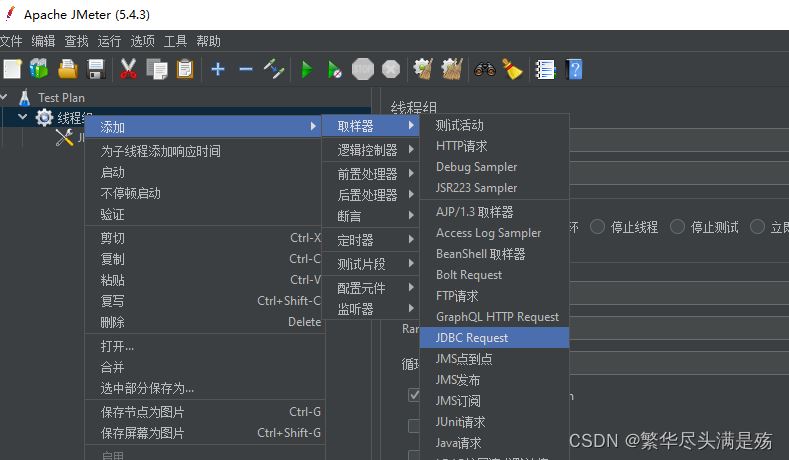
Task: Click the Help question mark icon
Action: (x=574, y=69)
